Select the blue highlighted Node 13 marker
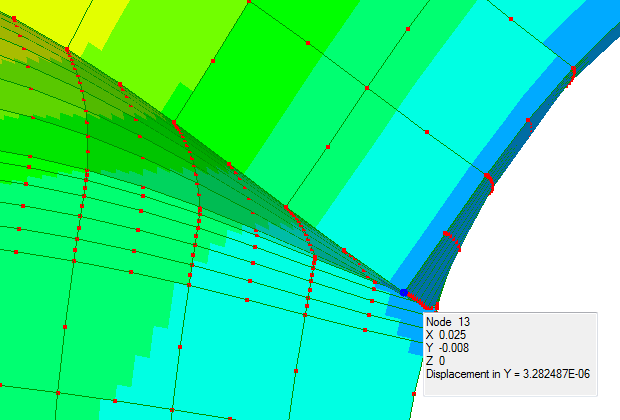 click(404, 293)
